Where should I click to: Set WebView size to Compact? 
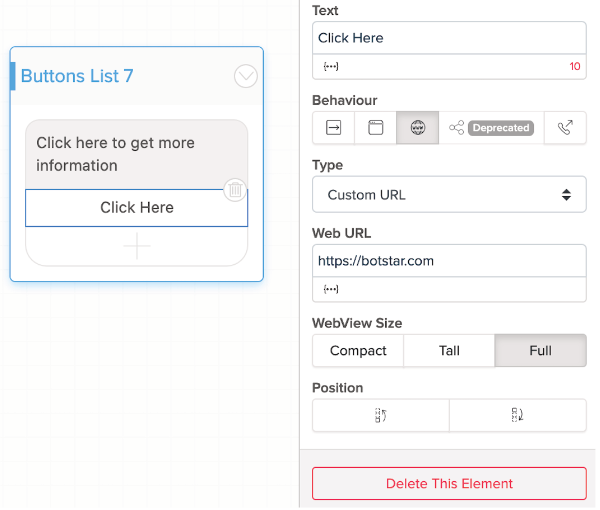[x=358, y=351]
